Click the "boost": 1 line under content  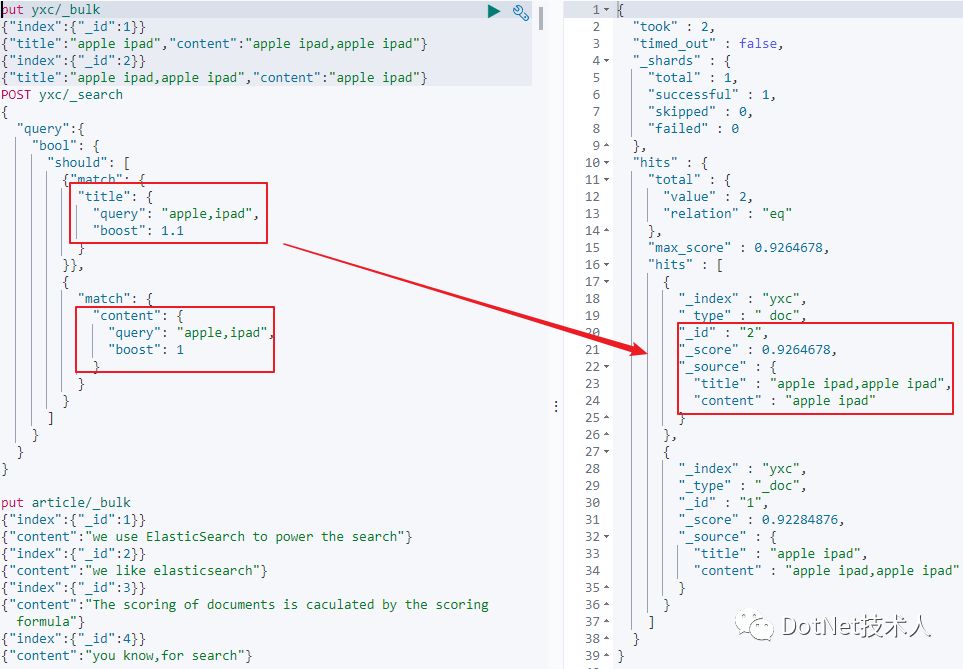pos(146,350)
